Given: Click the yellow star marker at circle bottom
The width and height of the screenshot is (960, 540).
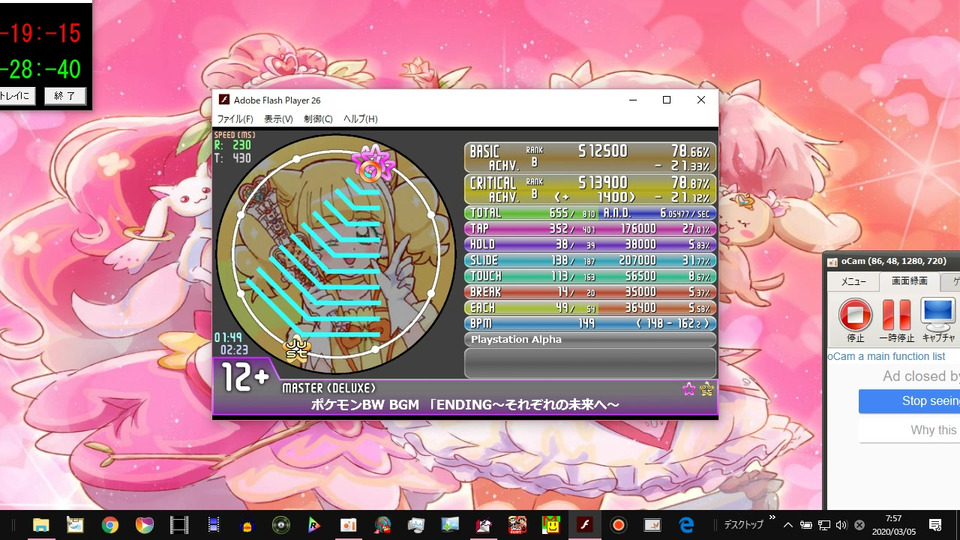Looking at the screenshot, I should point(297,350).
